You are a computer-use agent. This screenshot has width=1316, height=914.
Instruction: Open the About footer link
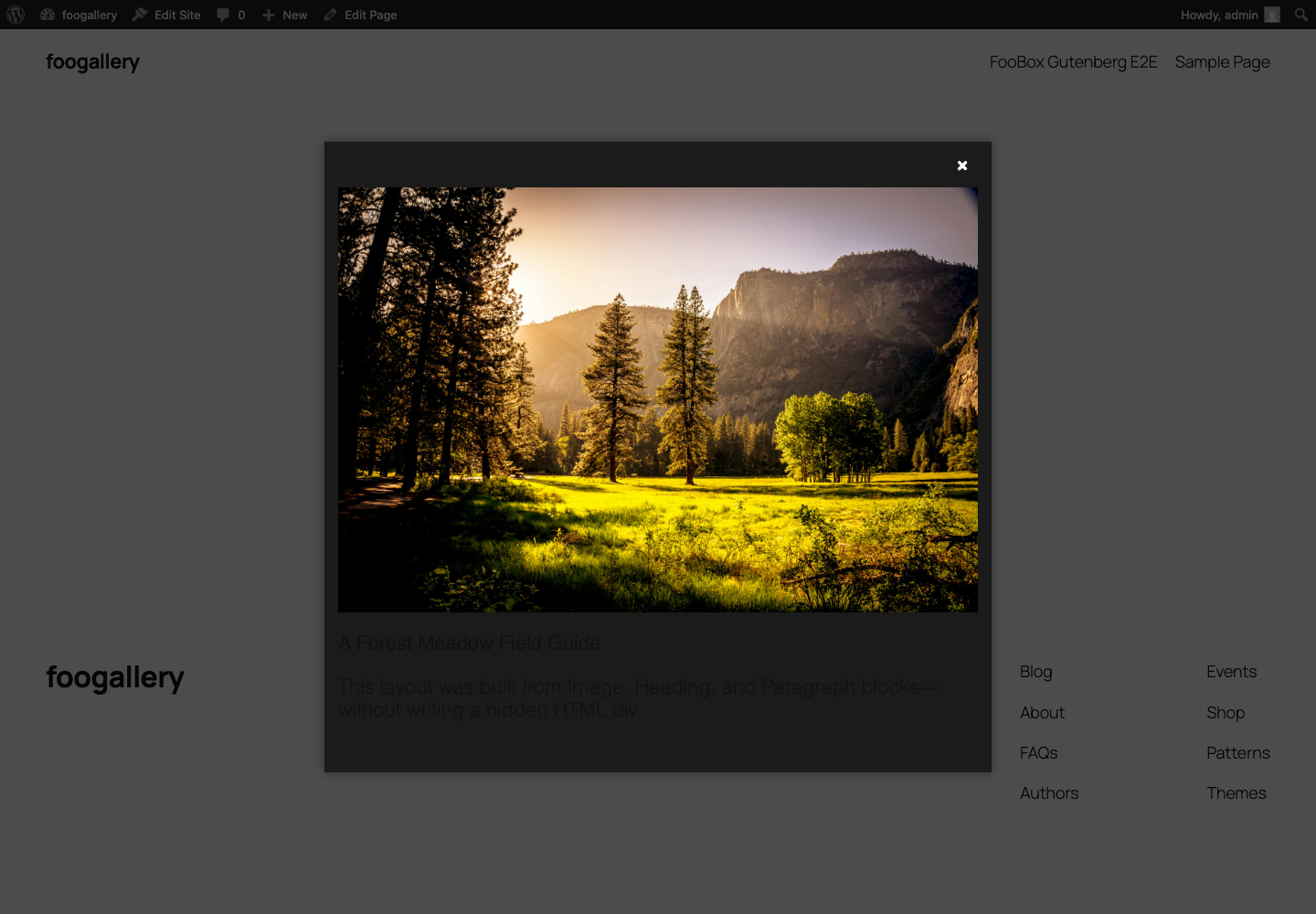pyautogui.click(x=1043, y=713)
